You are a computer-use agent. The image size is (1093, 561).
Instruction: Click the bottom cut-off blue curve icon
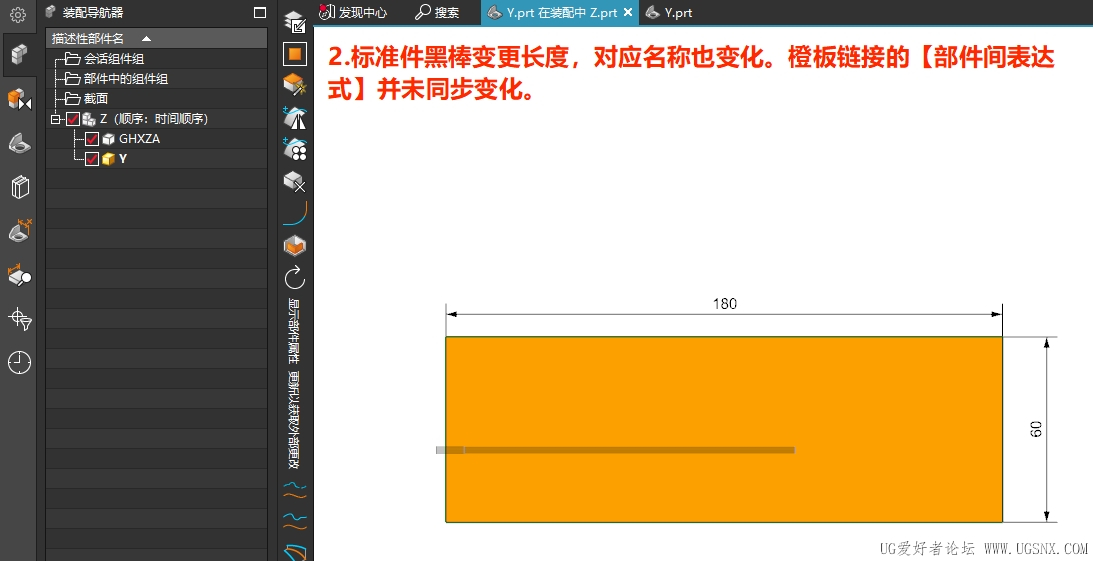point(295,552)
